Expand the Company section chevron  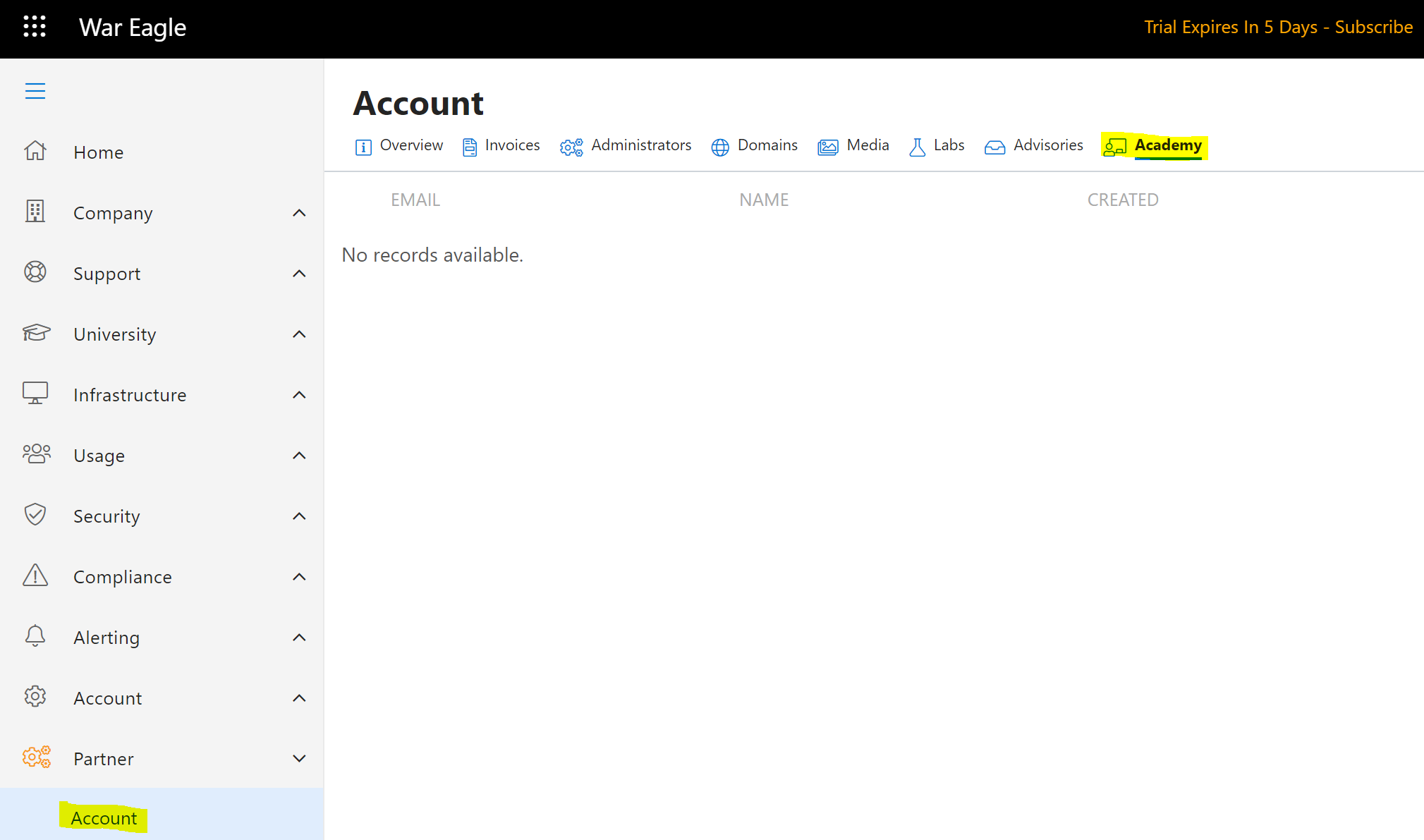pyautogui.click(x=299, y=213)
